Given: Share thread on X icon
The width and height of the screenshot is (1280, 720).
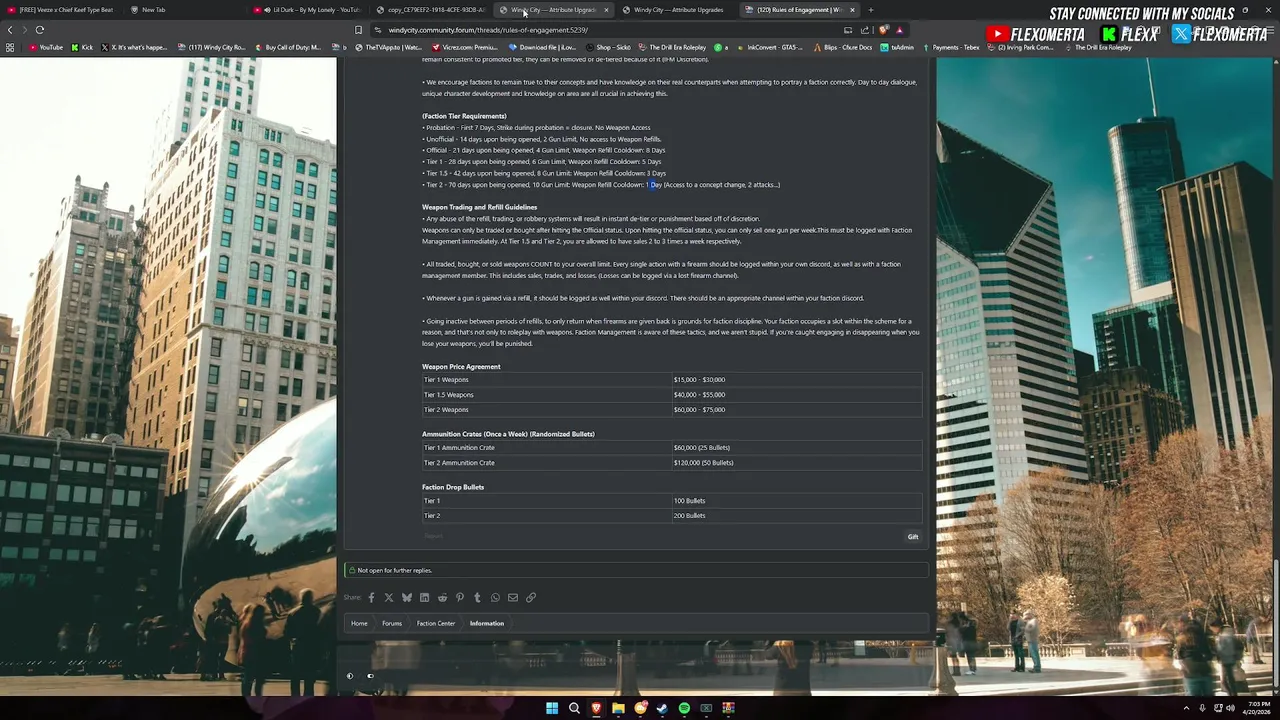Looking at the screenshot, I should pyautogui.click(x=389, y=598).
